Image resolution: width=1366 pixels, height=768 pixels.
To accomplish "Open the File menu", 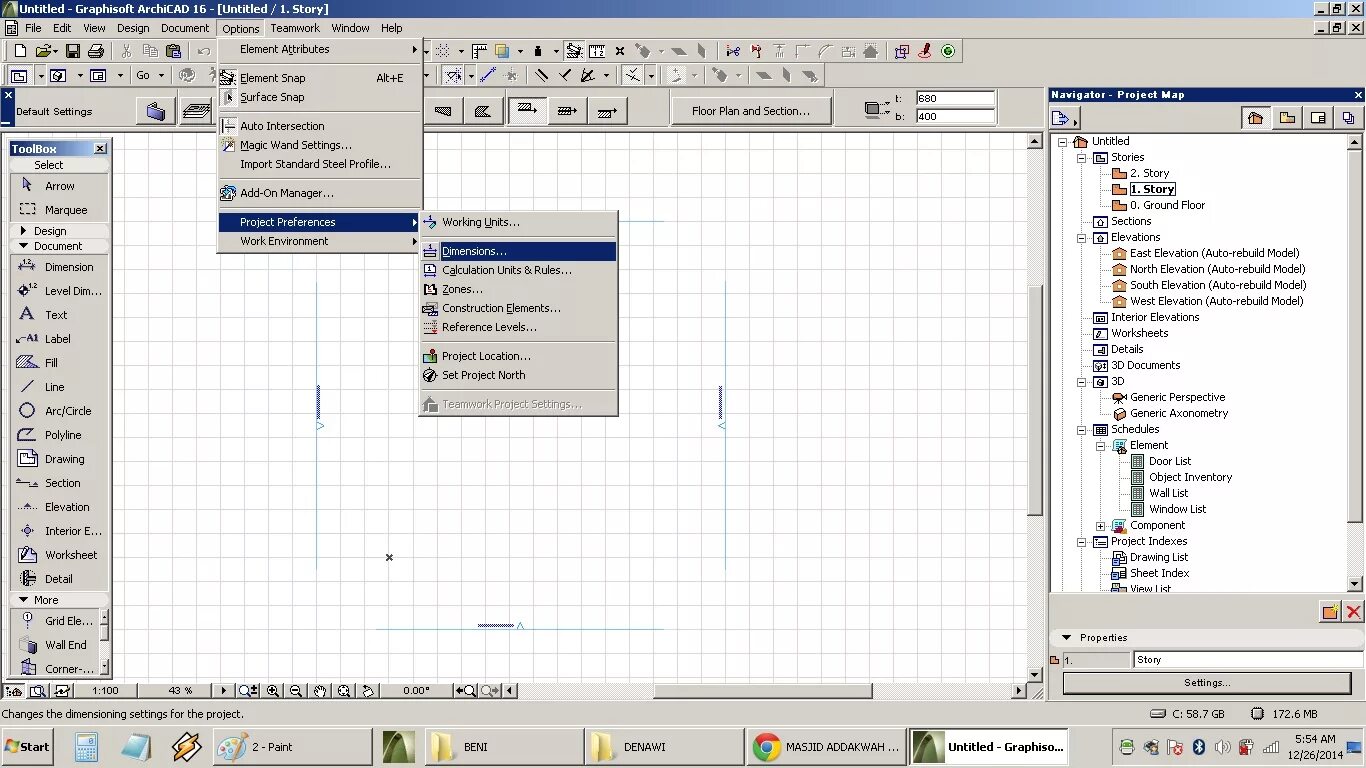I will point(33,28).
